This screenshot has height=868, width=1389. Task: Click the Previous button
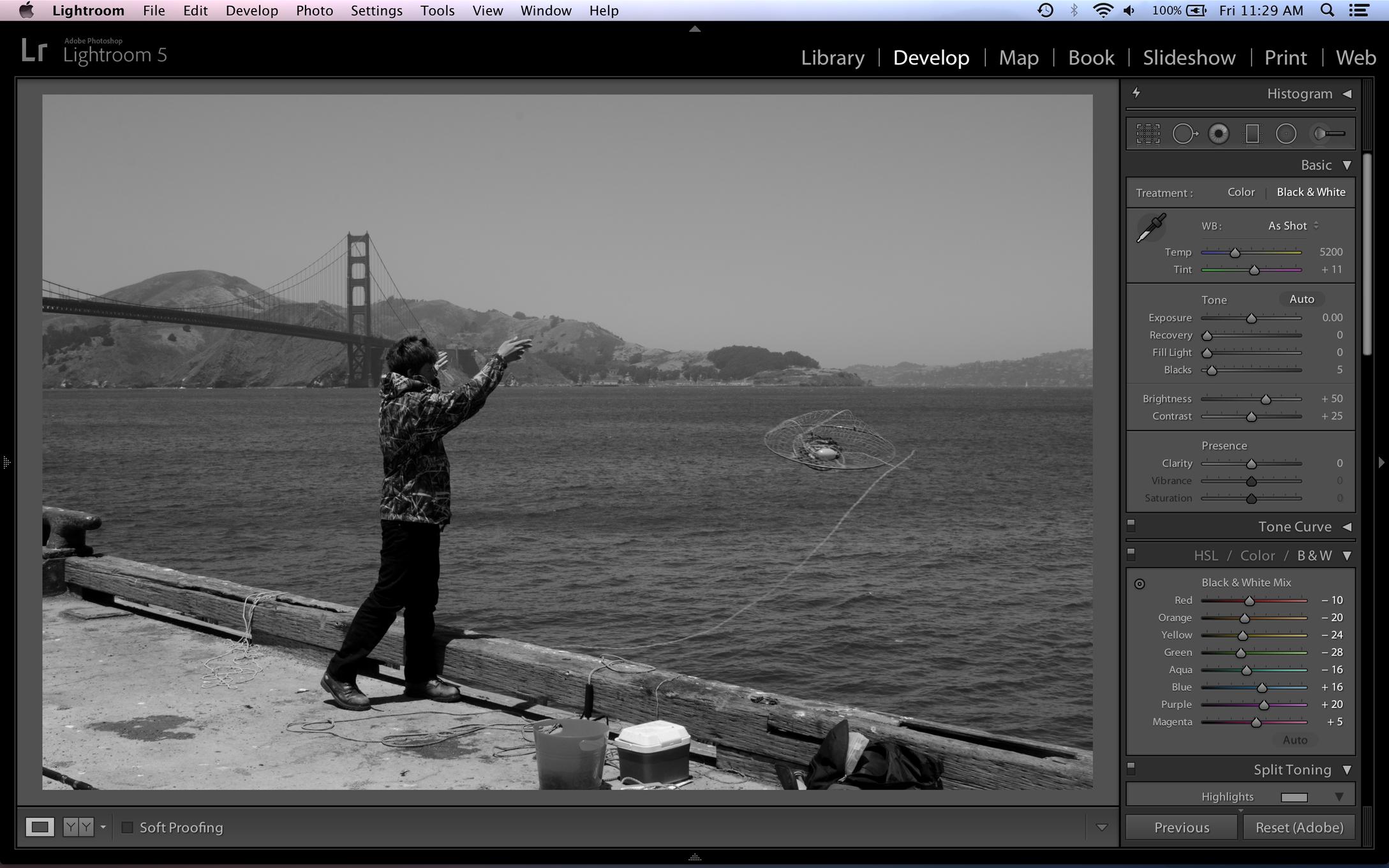click(x=1181, y=827)
